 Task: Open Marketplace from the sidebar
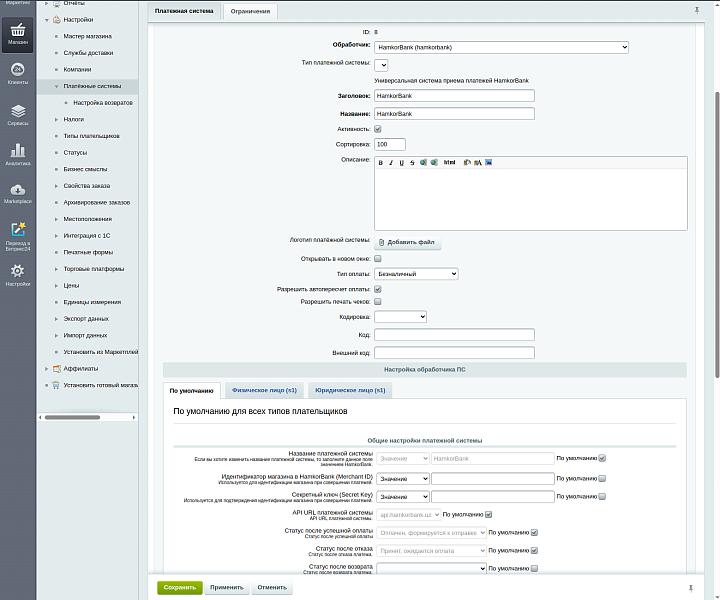(x=18, y=192)
